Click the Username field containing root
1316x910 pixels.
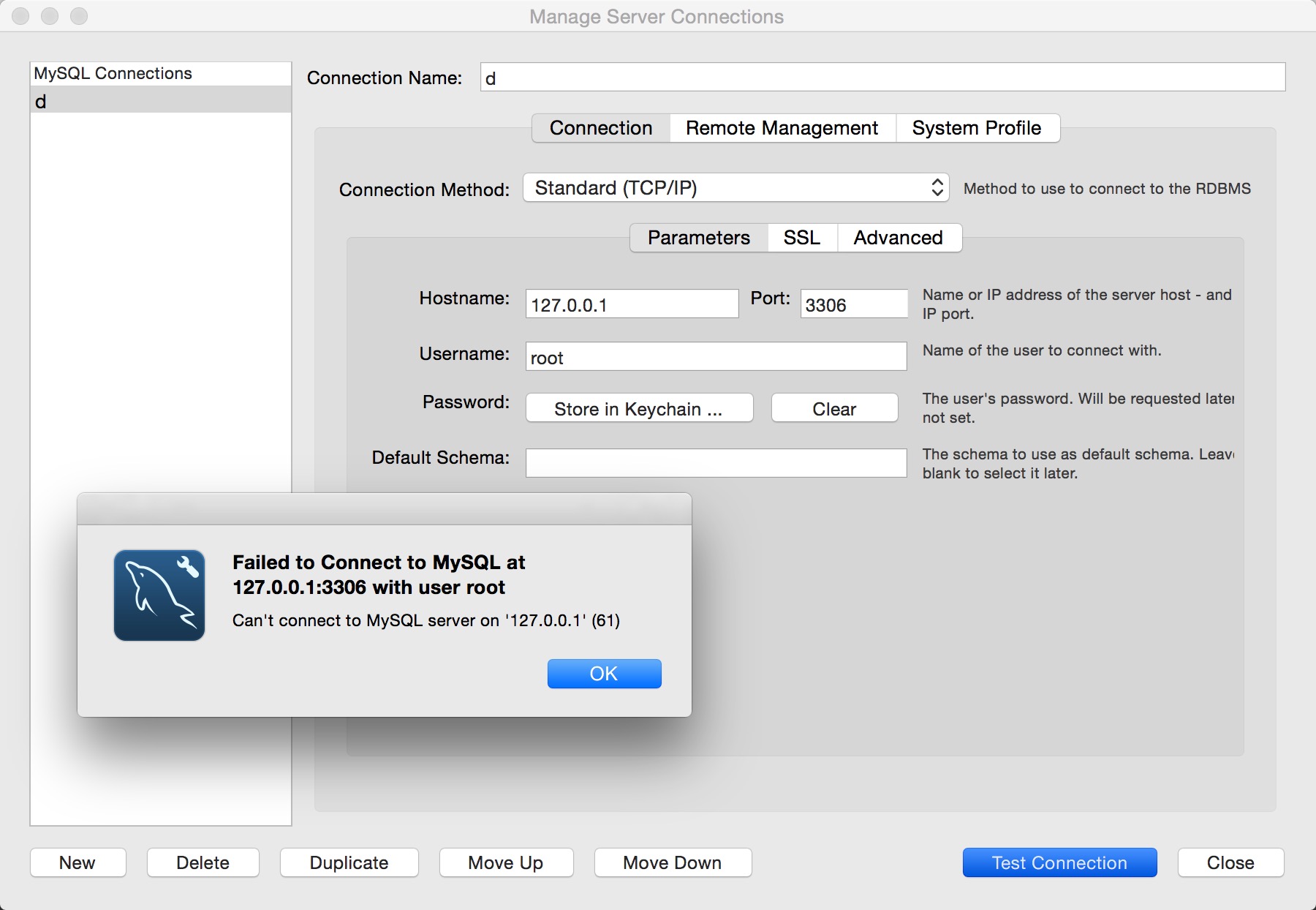pyautogui.click(x=716, y=357)
